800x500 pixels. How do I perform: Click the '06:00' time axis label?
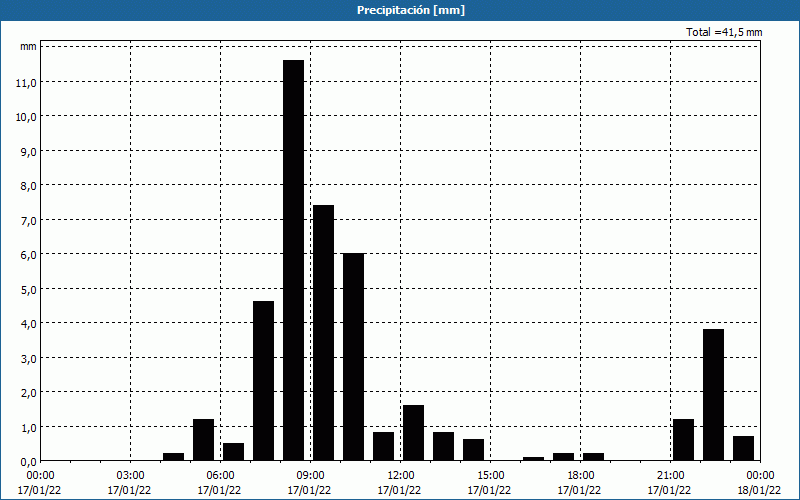point(220,476)
